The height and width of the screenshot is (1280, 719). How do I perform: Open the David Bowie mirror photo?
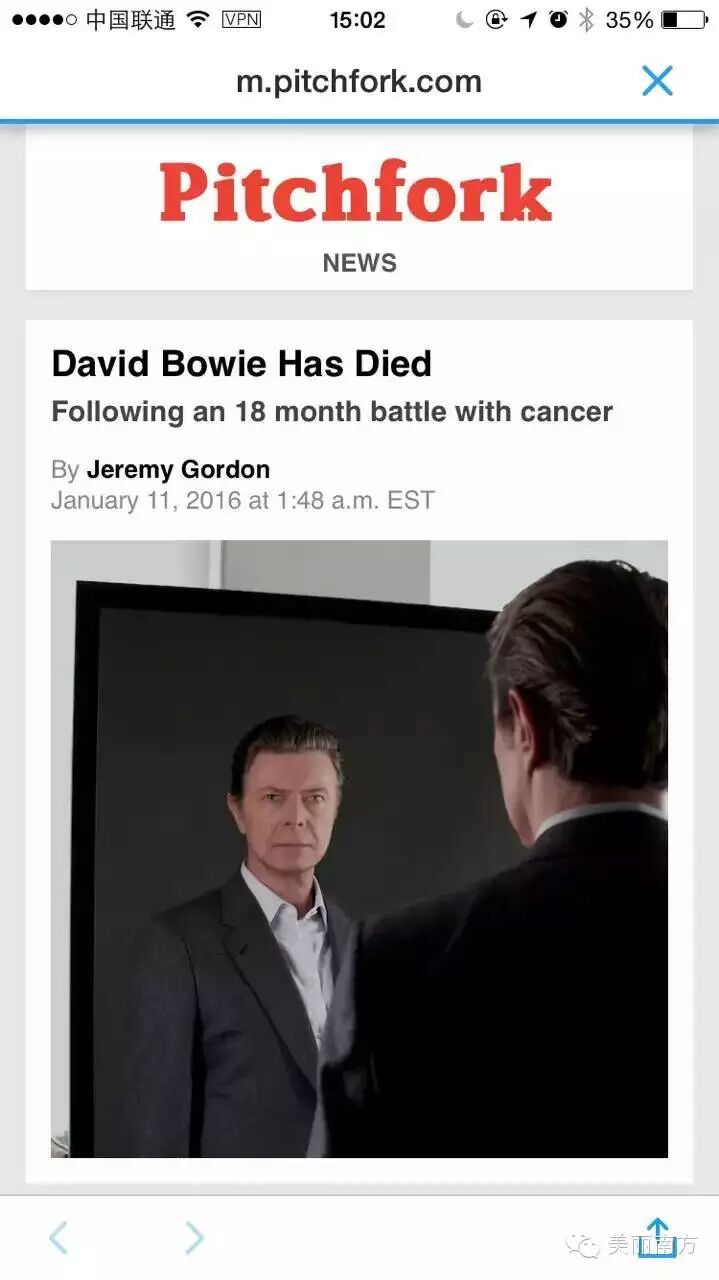click(359, 849)
